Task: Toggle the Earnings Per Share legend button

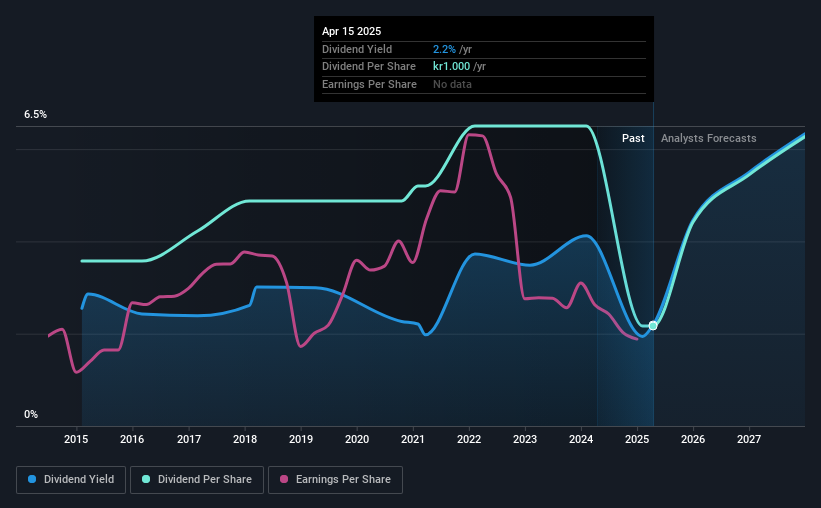Action: click(335, 480)
